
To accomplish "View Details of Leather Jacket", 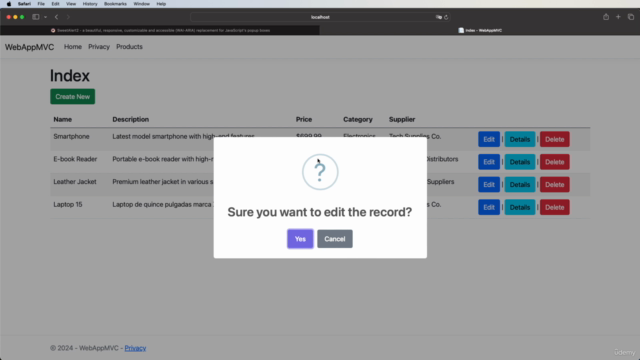I will pyautogui.click(x=520, y=184).
